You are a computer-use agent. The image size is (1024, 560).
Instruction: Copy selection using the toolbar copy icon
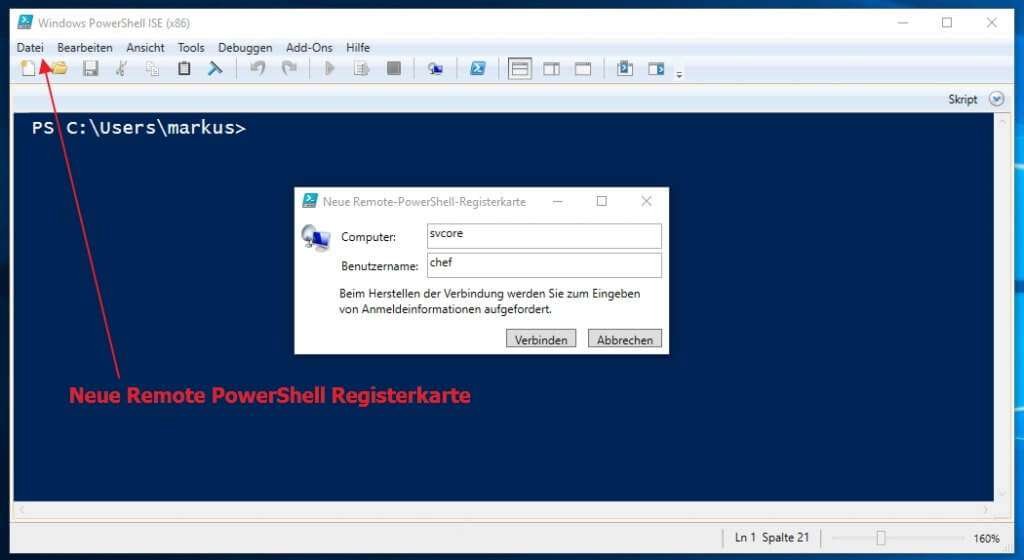tap(152, 68)
